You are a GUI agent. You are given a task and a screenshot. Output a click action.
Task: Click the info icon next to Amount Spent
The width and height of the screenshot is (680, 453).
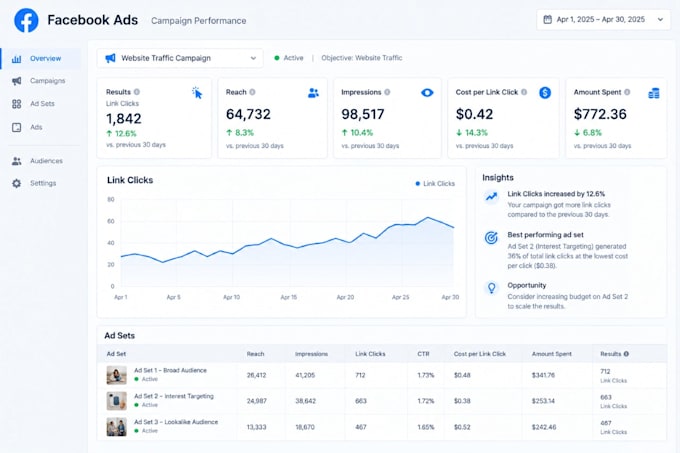point(627,92)
